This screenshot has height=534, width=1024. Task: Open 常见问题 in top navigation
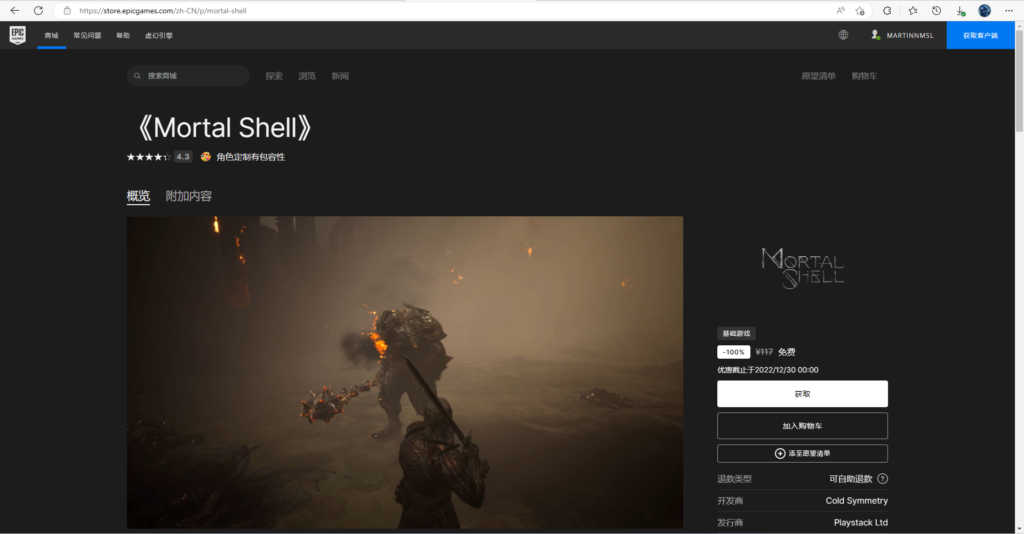[87, 35]
